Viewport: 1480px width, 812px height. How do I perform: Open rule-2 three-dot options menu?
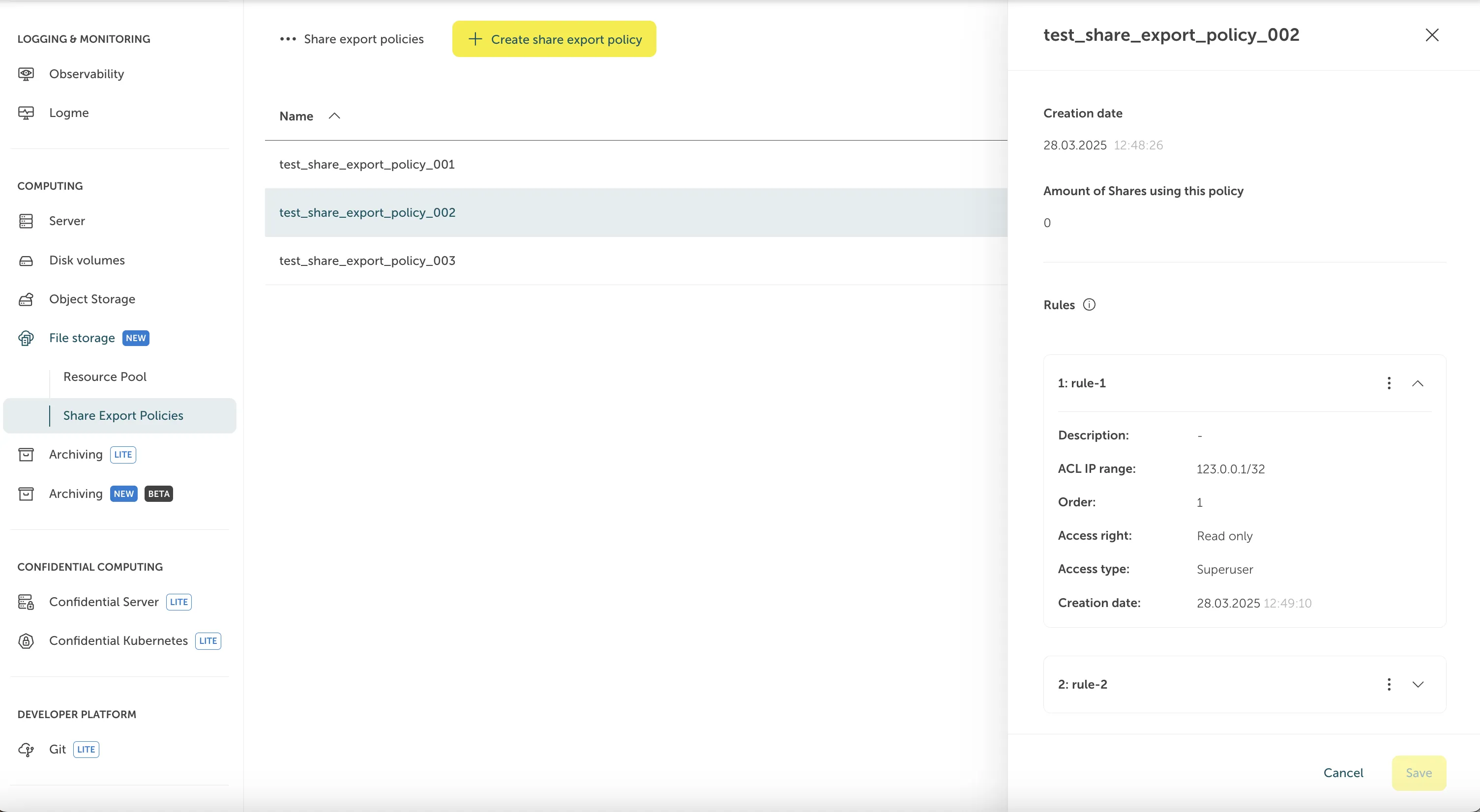1389,685
